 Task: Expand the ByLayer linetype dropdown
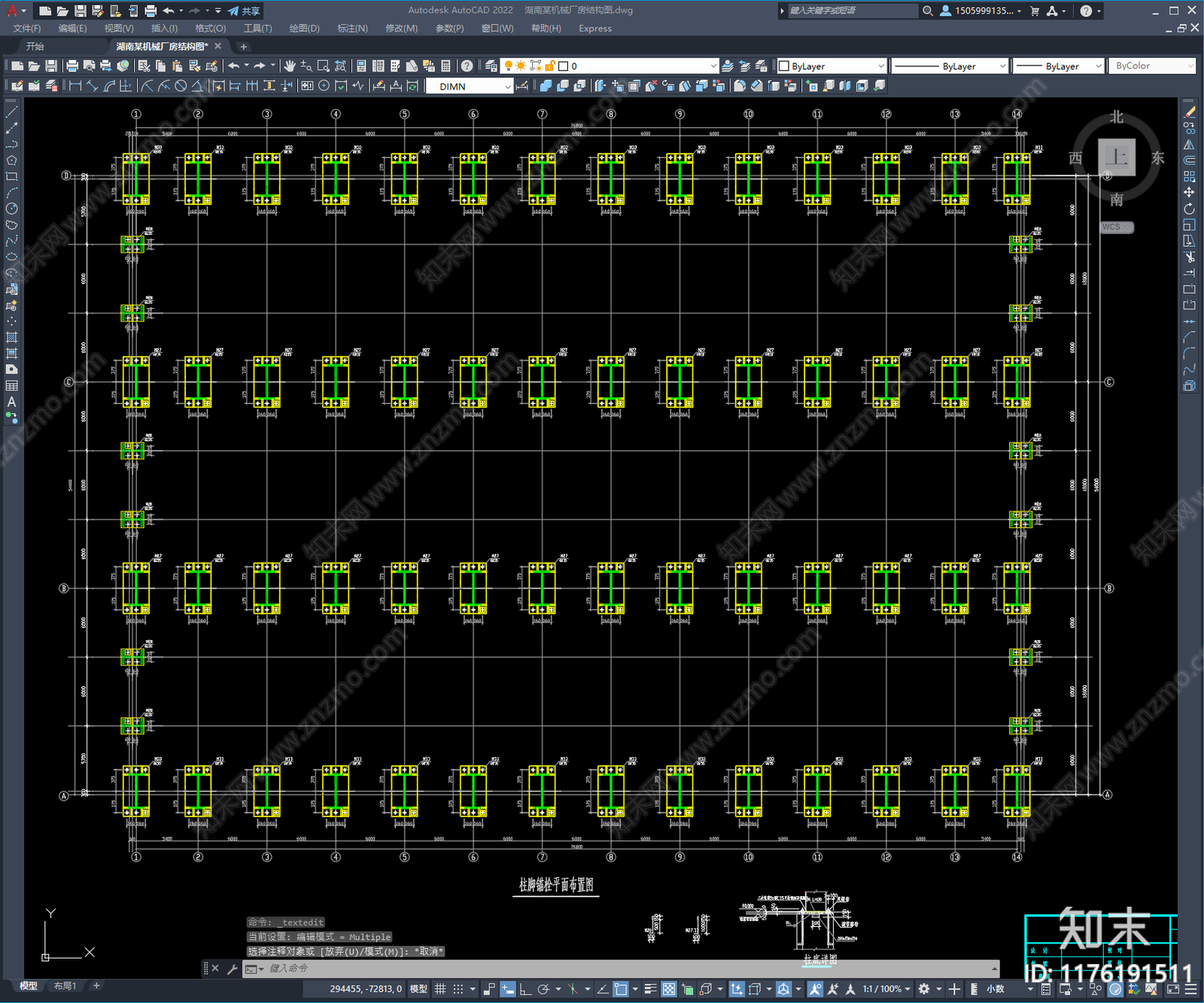(949, 66)
